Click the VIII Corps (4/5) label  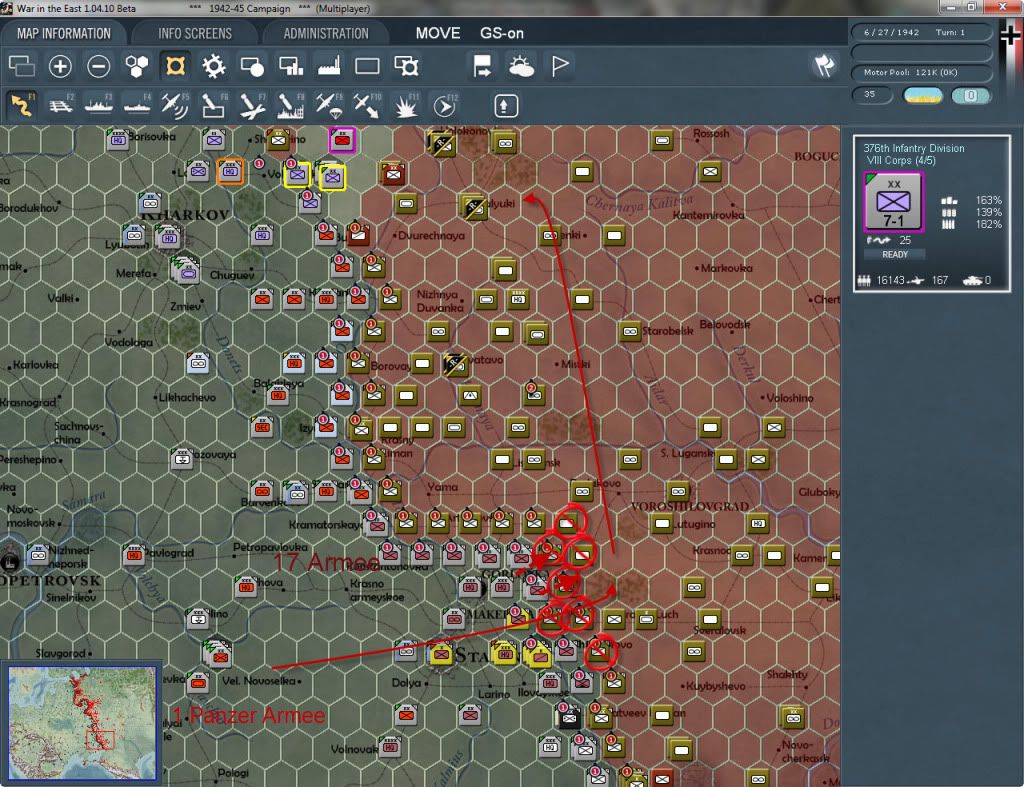click(x=899, y=161)
